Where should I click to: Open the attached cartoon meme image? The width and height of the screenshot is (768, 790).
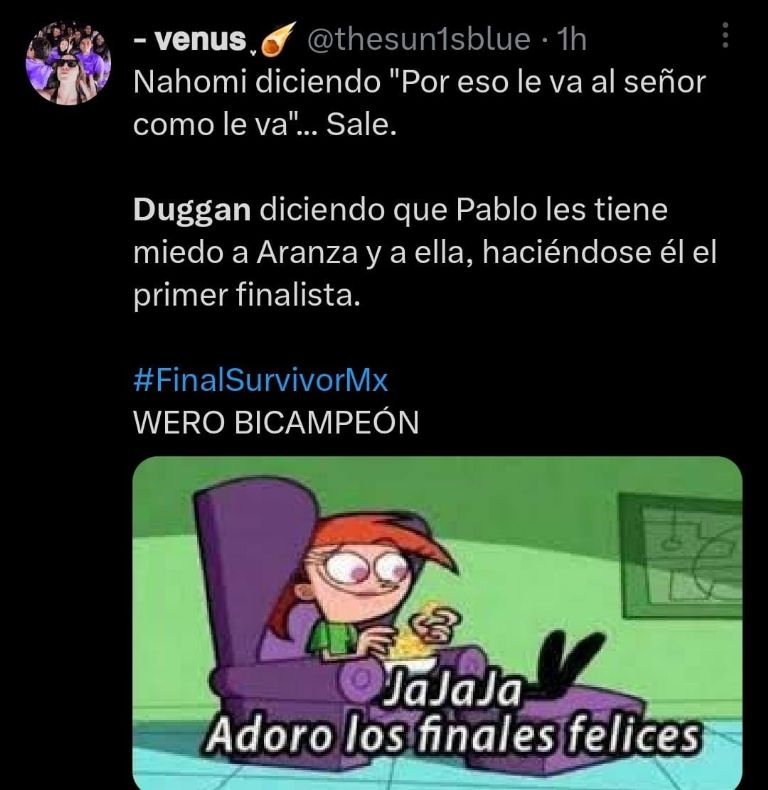point(437,623)
